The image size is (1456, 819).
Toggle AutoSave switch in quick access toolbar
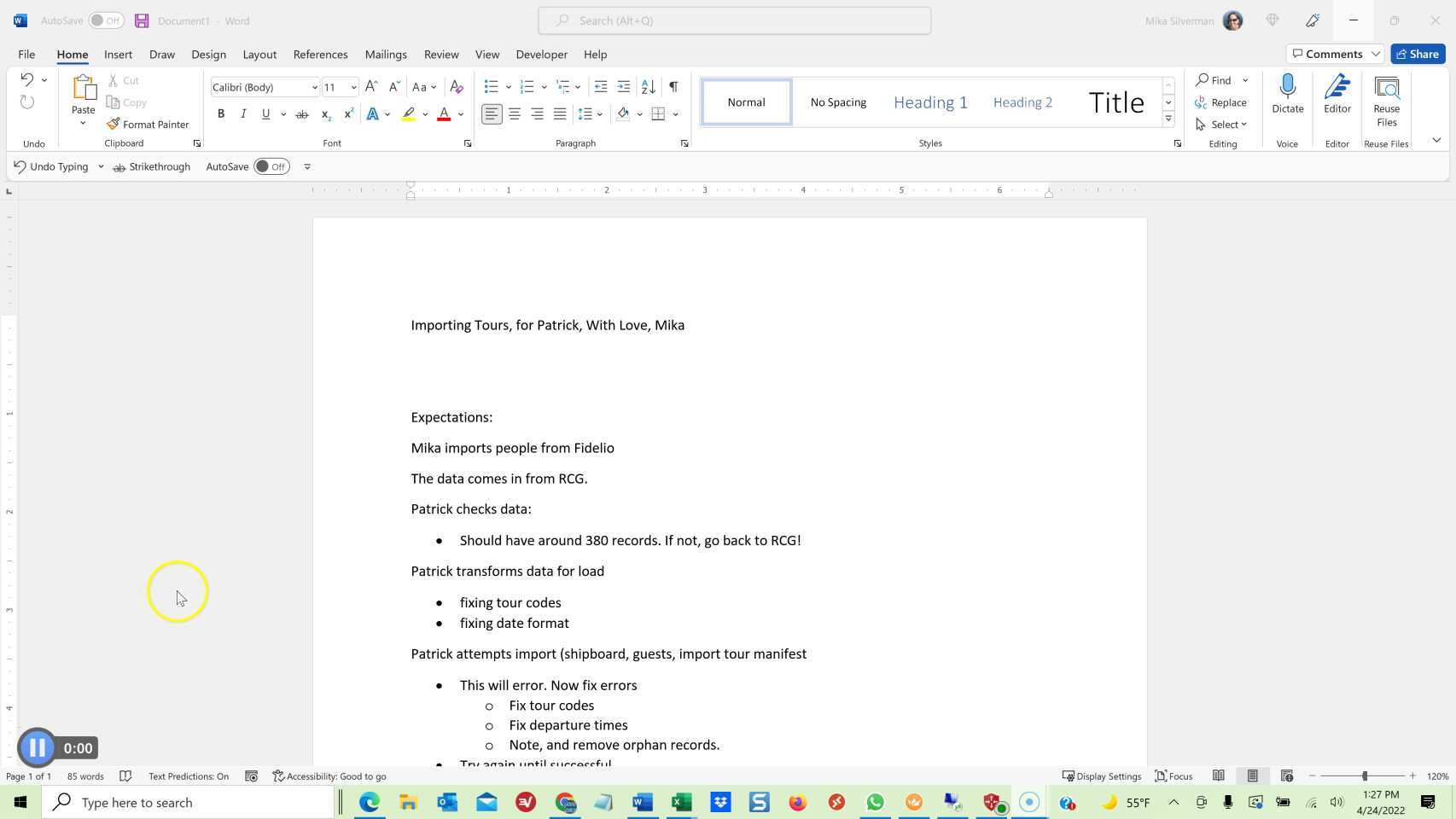click(x=271, y=167)
